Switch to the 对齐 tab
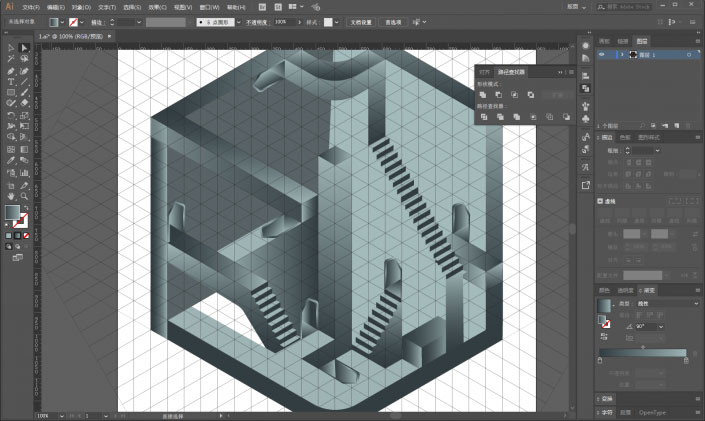This screenshot has width=705, height=421. pyautogui.click(x=485, y=72)
